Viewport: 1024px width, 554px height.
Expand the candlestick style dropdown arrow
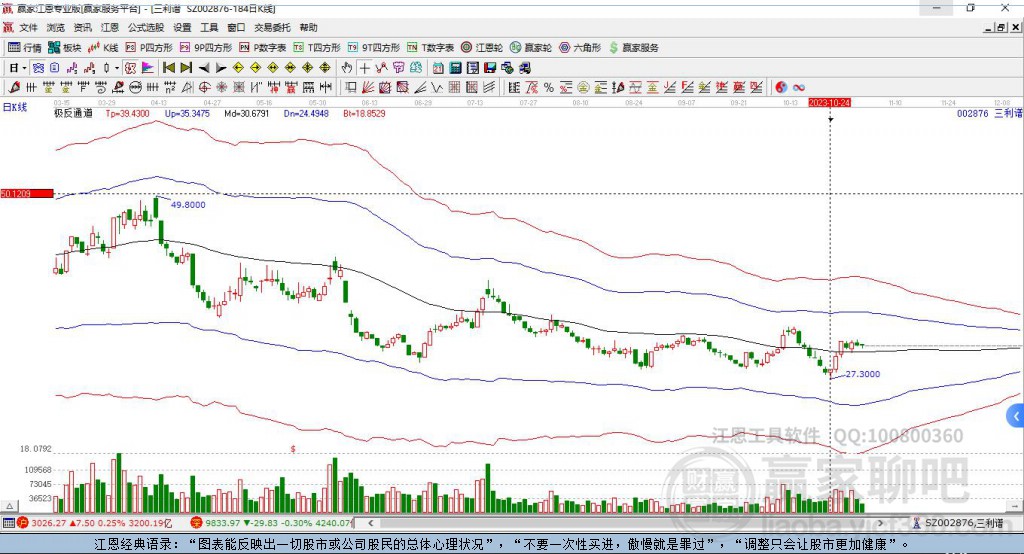(116, 68)
